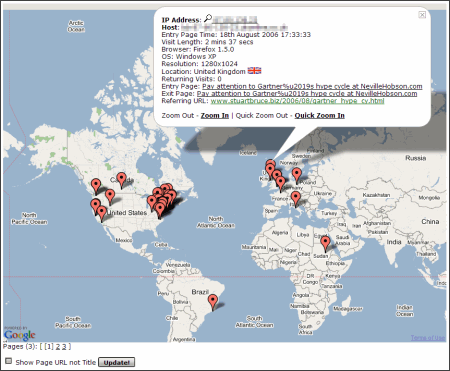Click the Google logo on map
This screenshot has height=371, width=450.
(20, 335)
